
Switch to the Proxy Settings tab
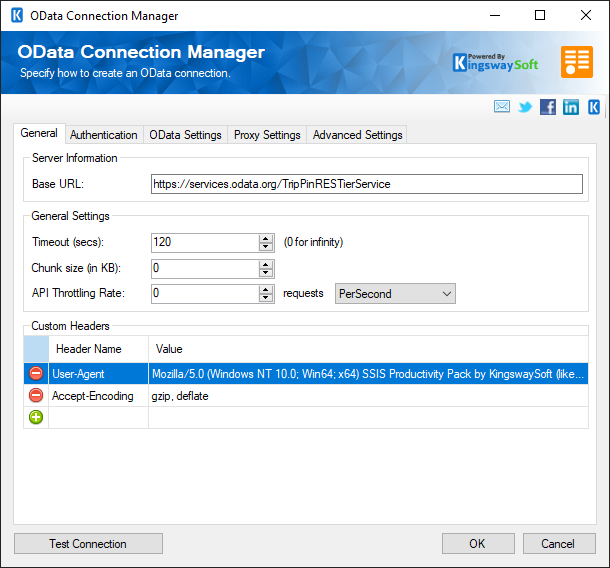[267, 135]
